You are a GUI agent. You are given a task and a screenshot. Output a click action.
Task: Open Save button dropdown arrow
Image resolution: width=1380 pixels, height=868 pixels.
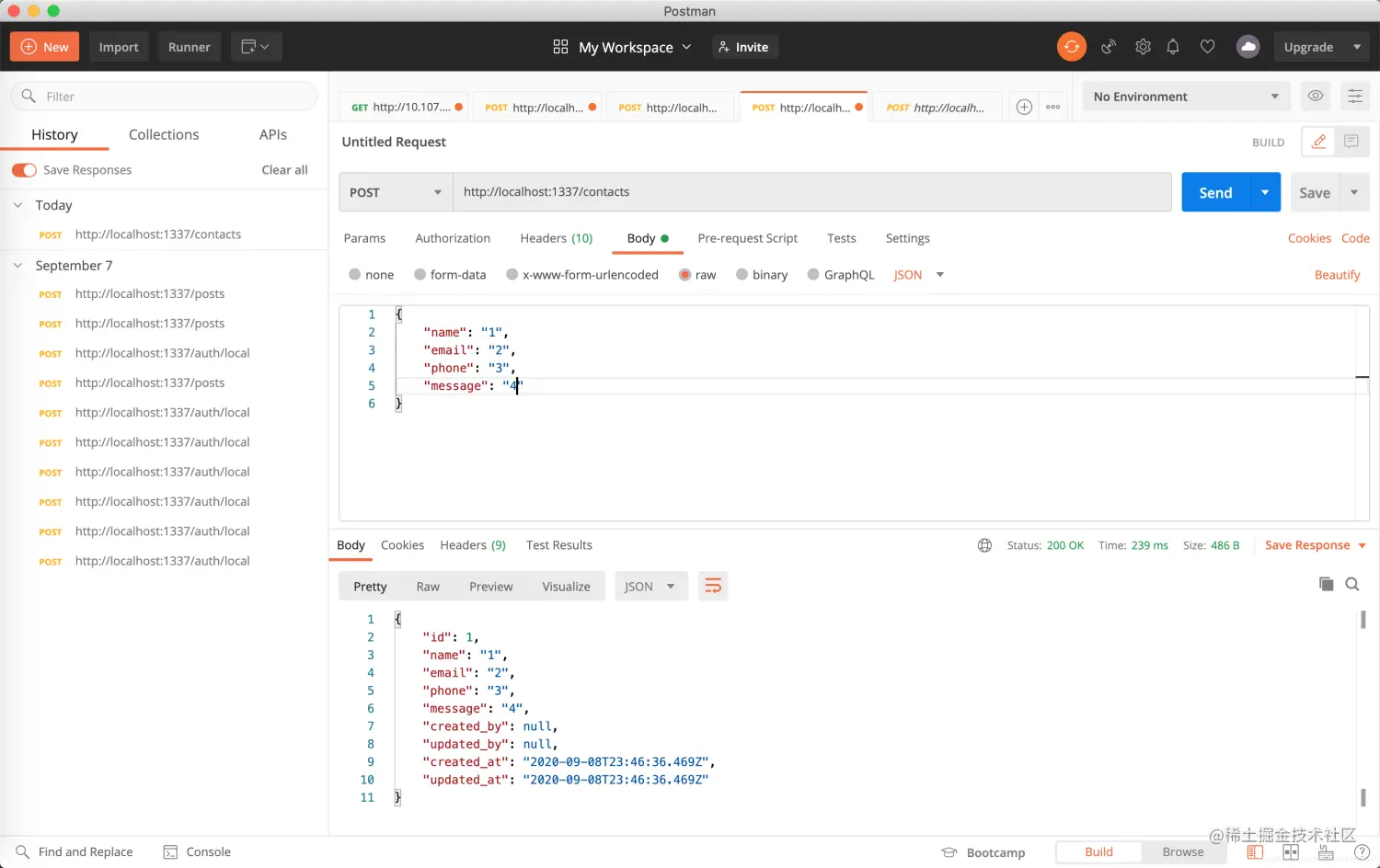[1354, 192]
